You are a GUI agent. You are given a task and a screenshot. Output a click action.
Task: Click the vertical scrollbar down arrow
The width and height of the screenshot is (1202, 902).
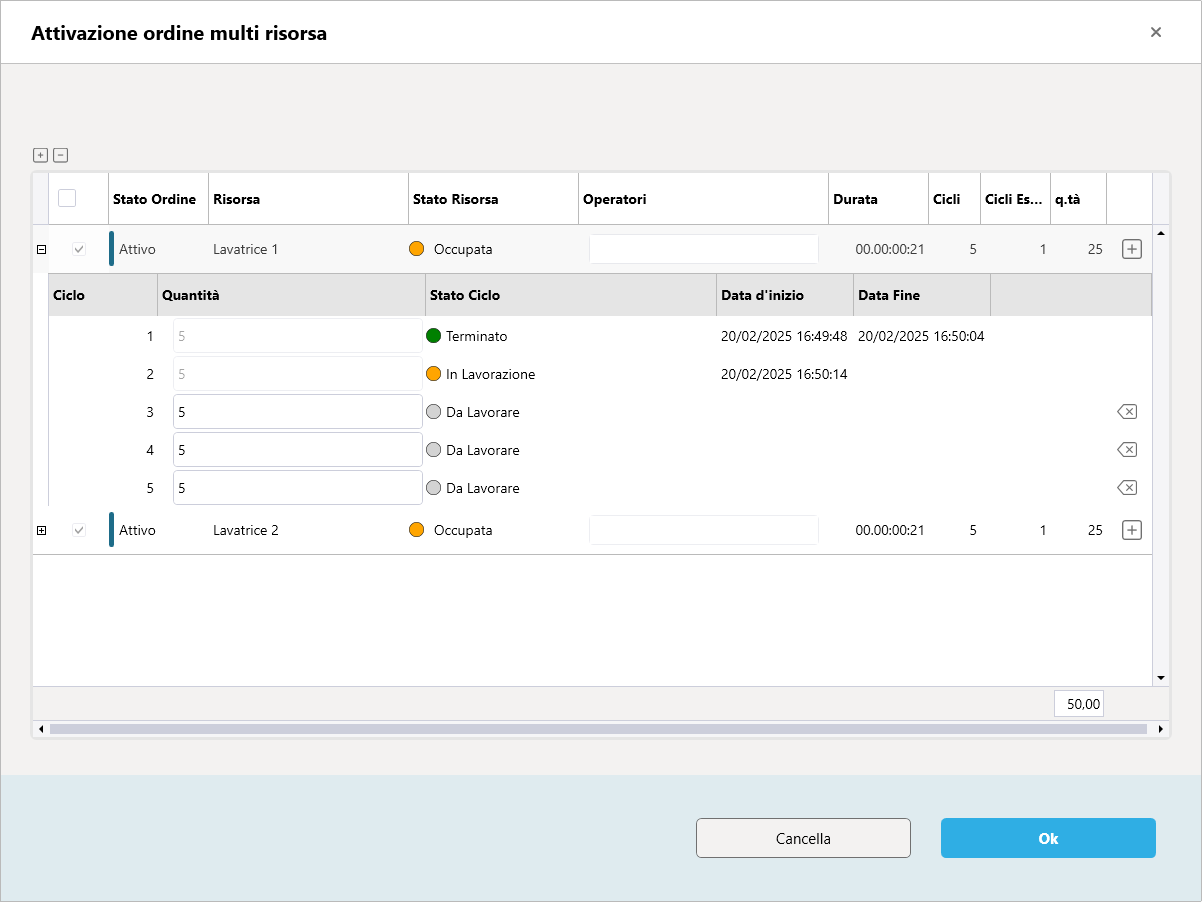pos(1161,678)
